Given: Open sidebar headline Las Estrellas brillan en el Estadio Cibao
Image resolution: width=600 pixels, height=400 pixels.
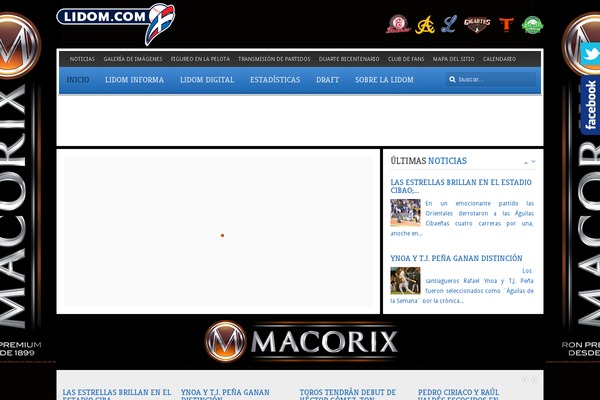Looking at the screenshot, I should 461,186.
